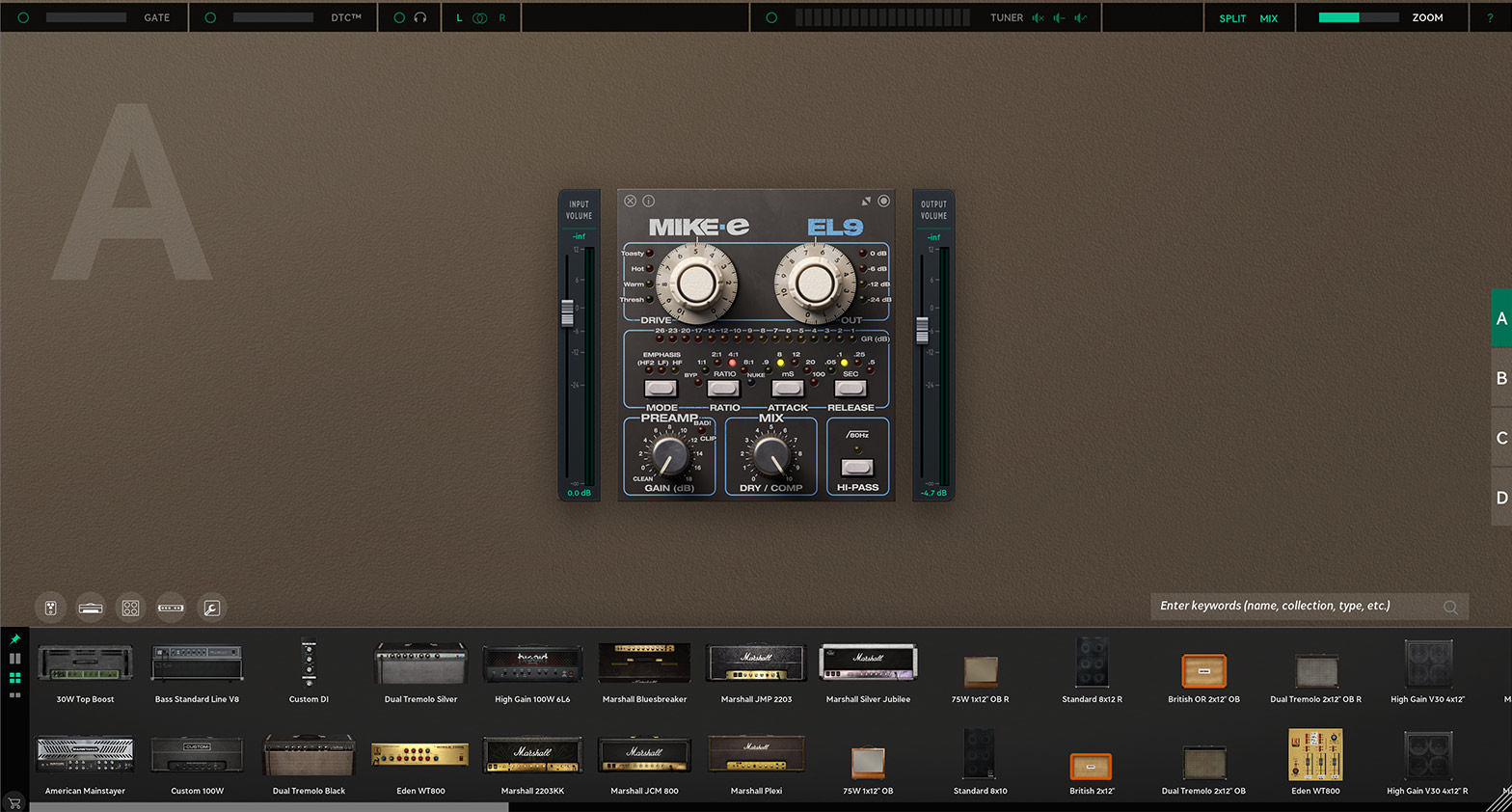Open the stompbox pedal category
Image resolution: width=1512 pixels, height=812 pixels.
click(x=51, y=608)
